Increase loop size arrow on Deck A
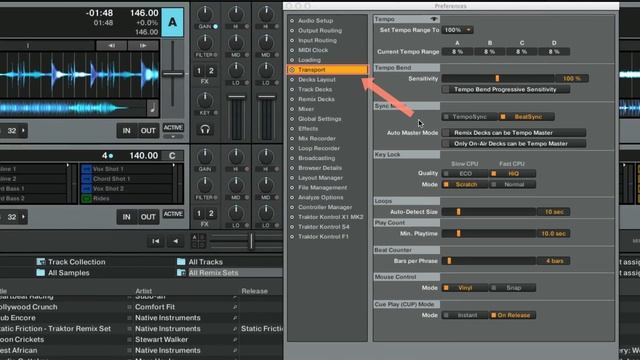Image resolution: width=640 pixels, height=360 pixels. coord(23,131)
